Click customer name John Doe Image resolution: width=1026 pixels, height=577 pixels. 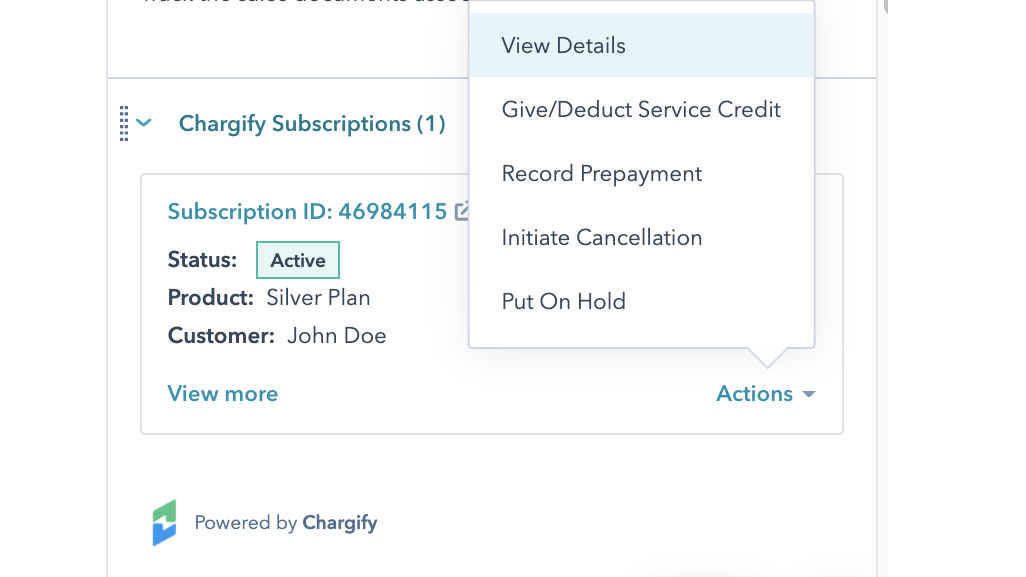336,335
